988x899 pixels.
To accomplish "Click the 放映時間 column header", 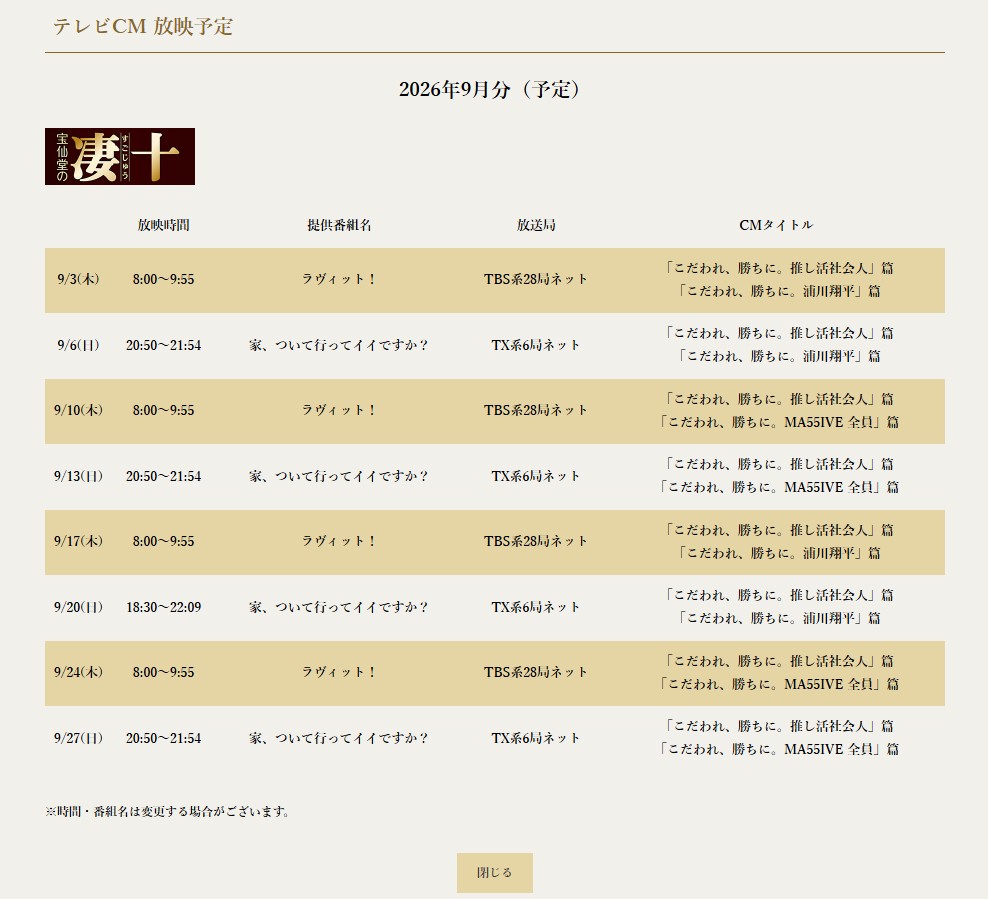I will 164,225.
